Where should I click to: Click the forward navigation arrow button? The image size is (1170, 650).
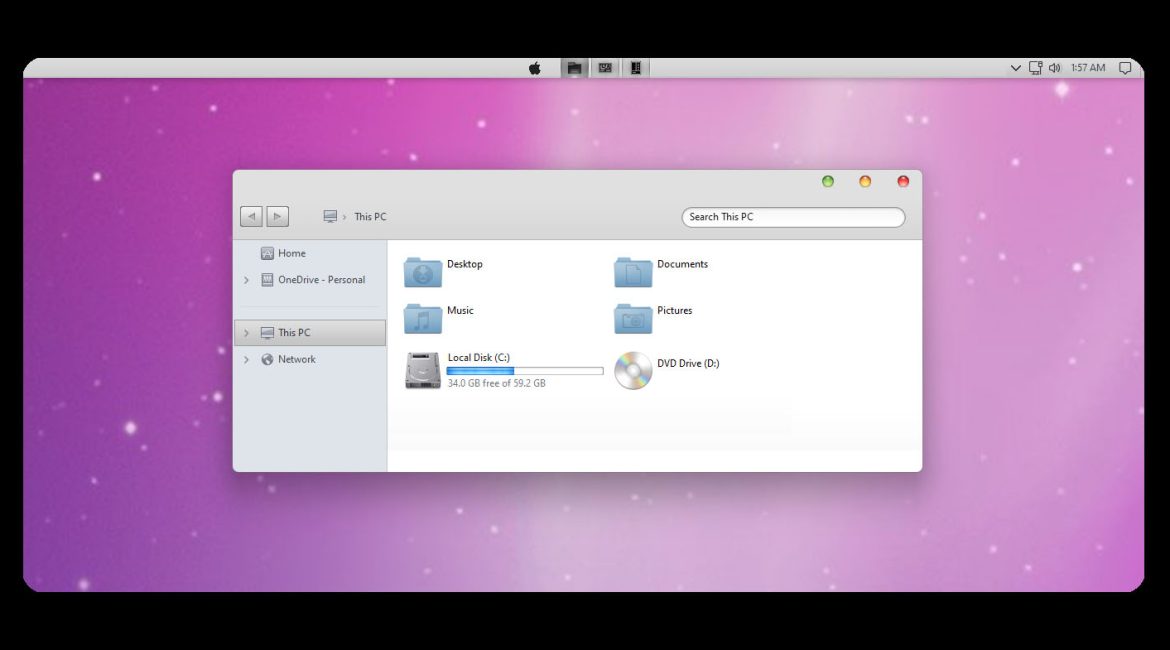pyautogui.click(x=277, y=216)
